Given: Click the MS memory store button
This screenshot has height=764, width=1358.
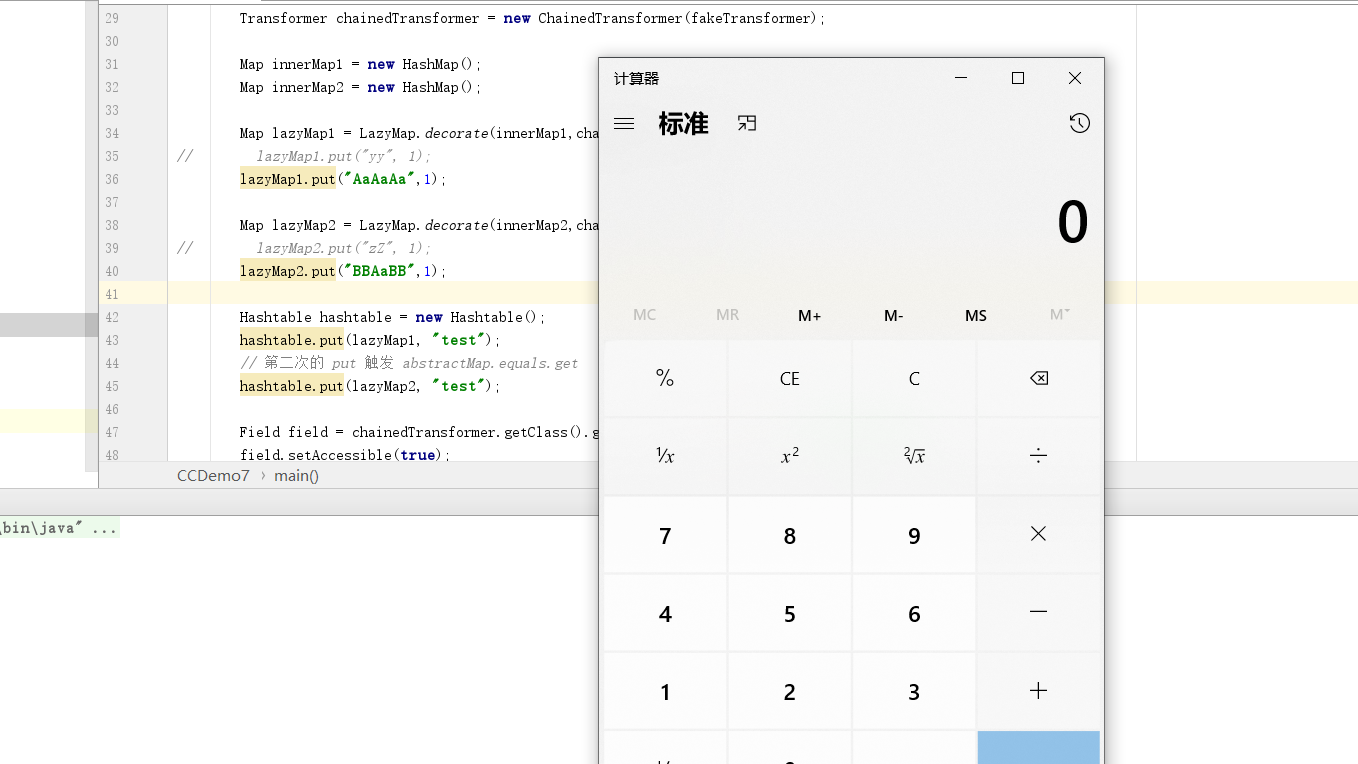Looking at the screenshot, I should coord(975,315).
